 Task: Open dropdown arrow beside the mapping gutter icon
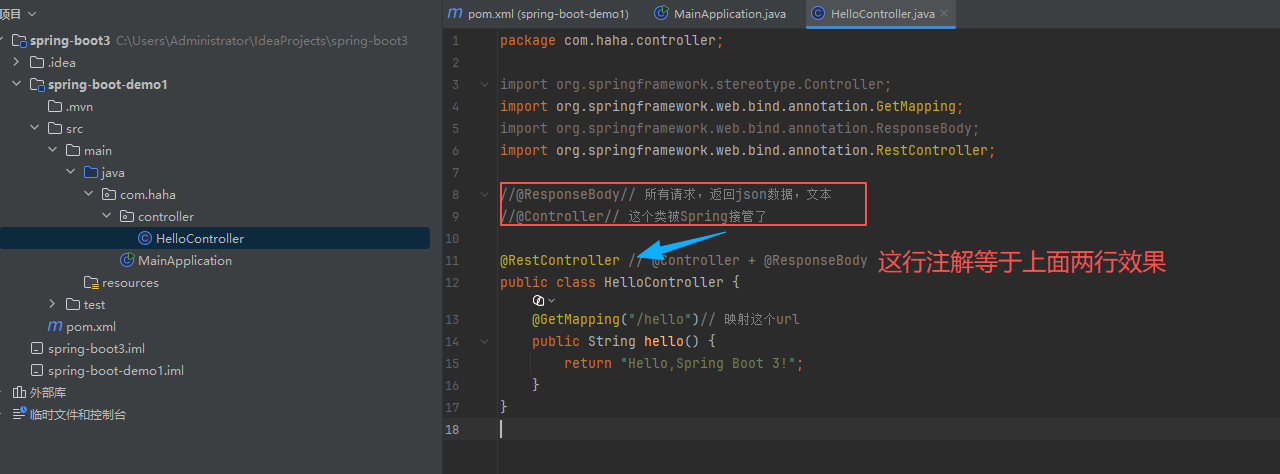point(552,301)
